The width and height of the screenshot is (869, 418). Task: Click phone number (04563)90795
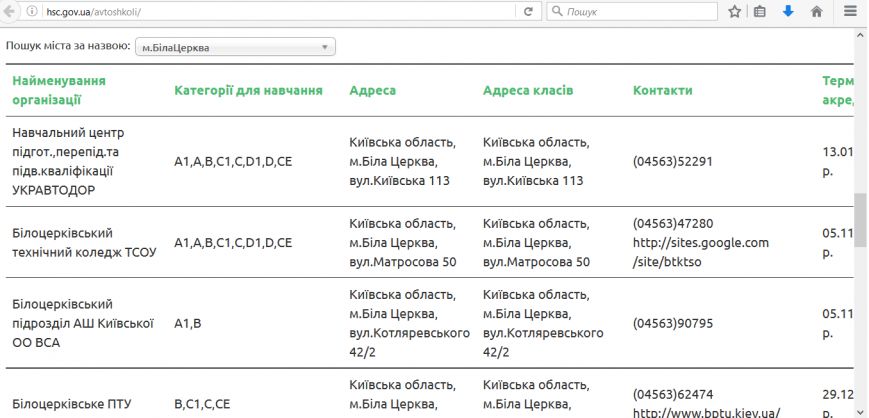673,323
